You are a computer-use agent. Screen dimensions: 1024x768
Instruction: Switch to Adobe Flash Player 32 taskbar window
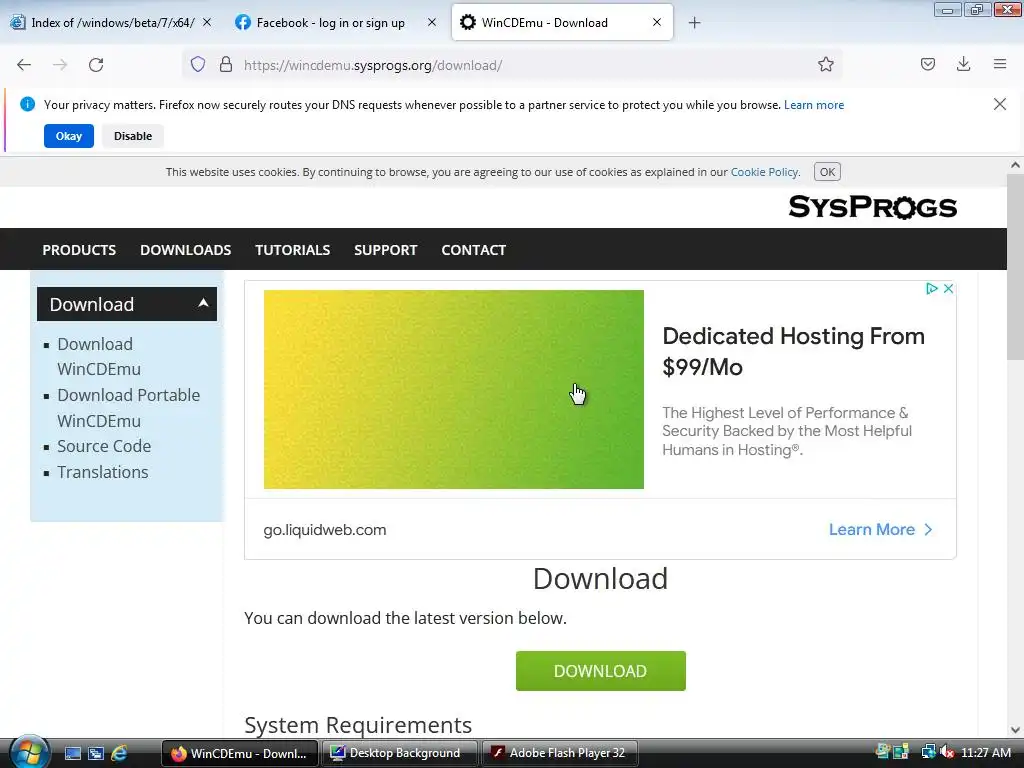pos(560,753)
